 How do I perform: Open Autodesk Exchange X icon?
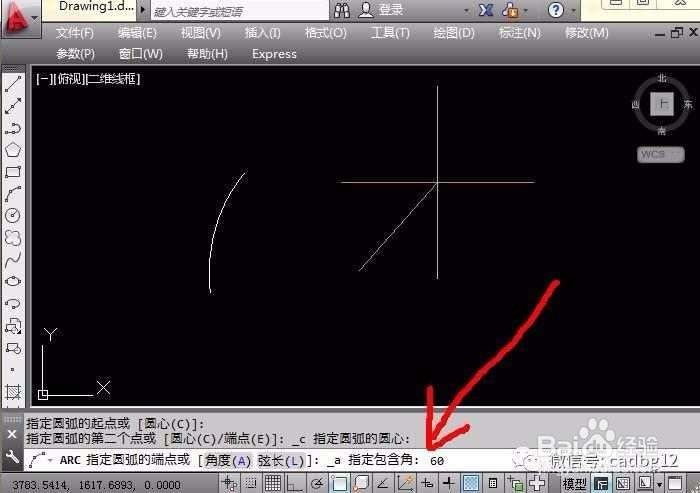point(486,10)
